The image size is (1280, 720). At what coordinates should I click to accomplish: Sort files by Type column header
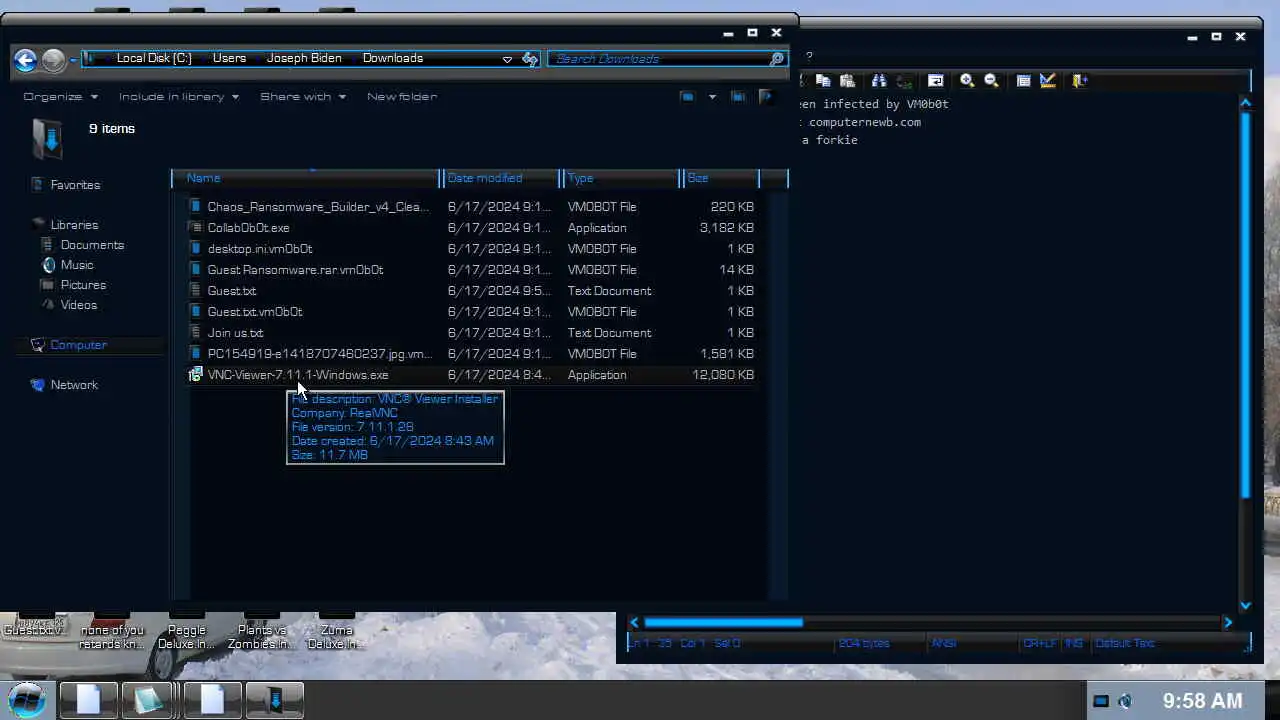(622, 178)
